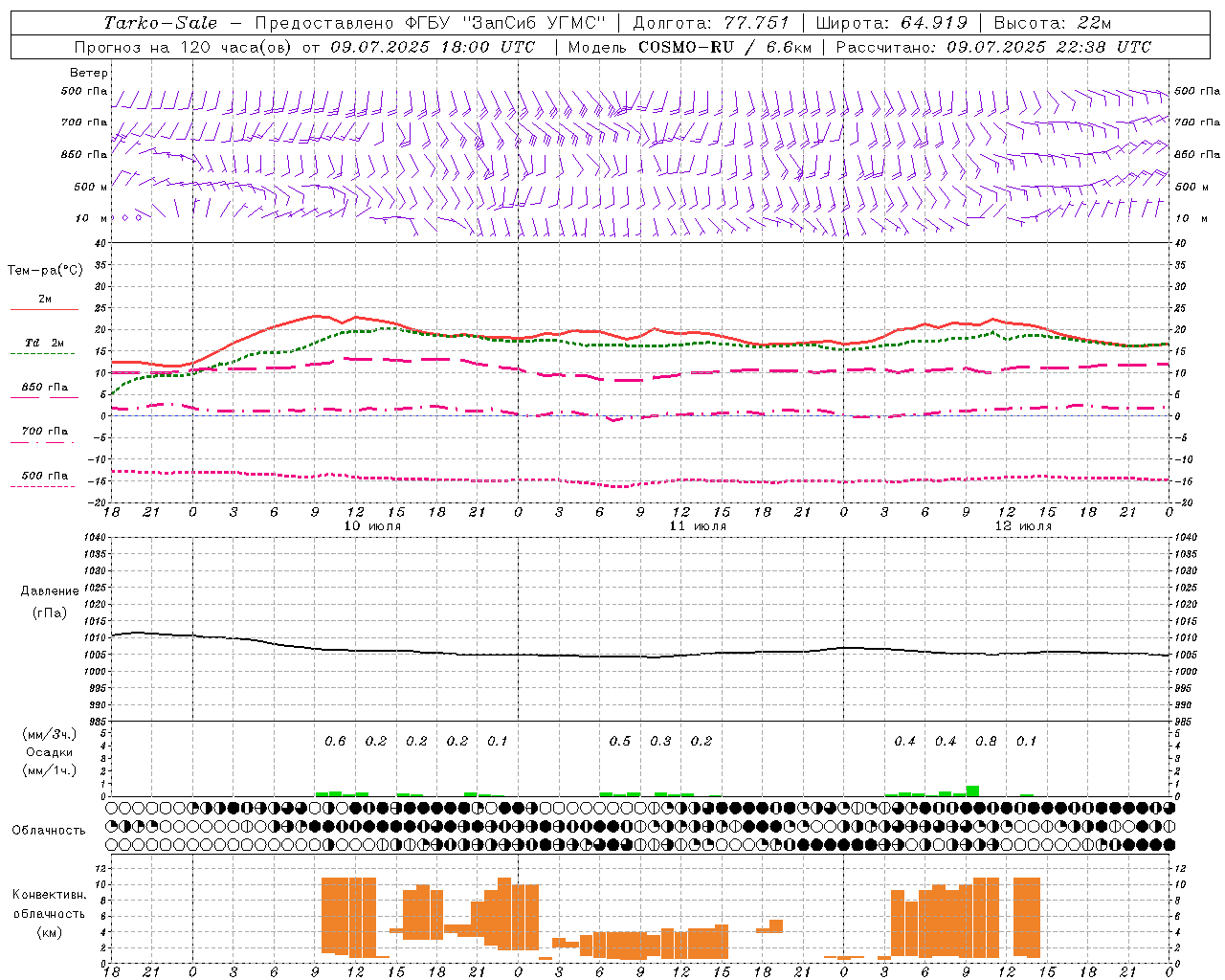Select the Высота: 22м header text

(1053, 23)
